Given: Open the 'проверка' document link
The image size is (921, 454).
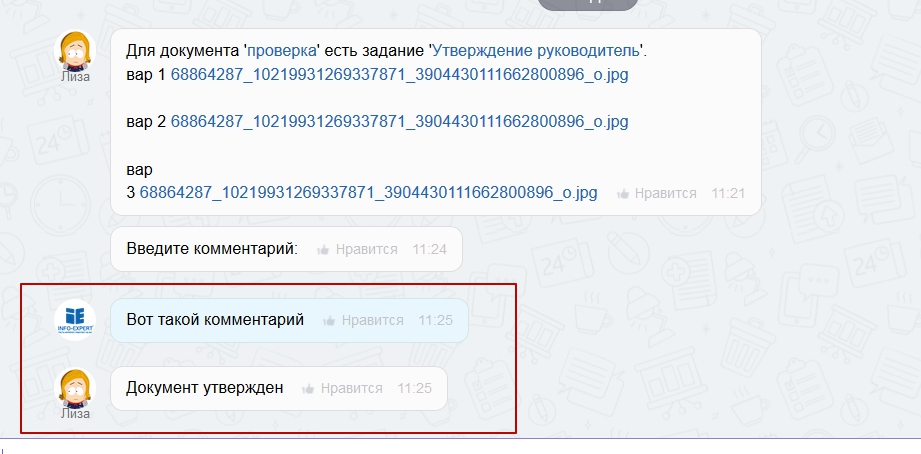Looking at the screenshot, I should (x=282, y=51).
